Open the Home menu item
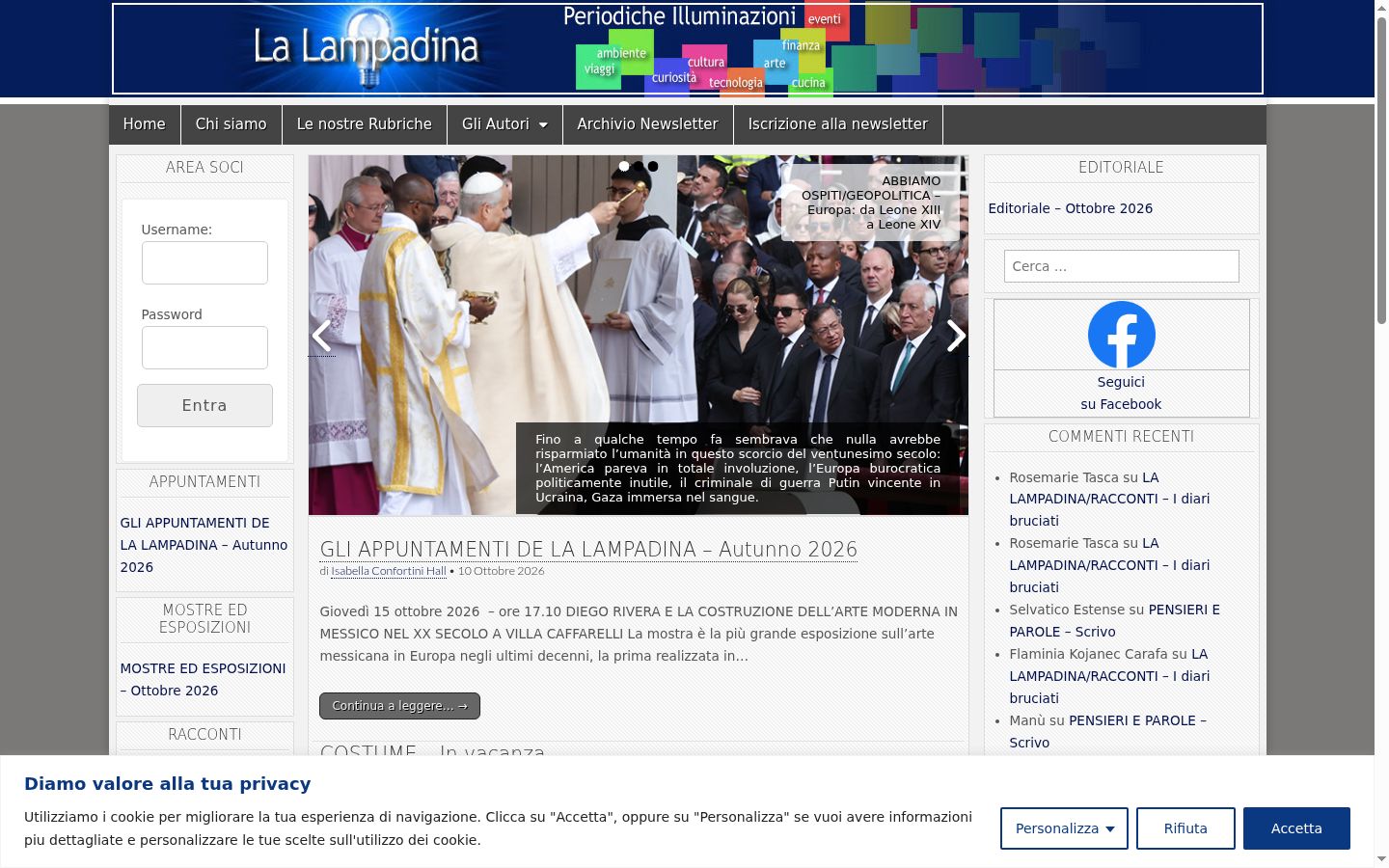The width and height of the screenshot is (1389, 868). 145,124
